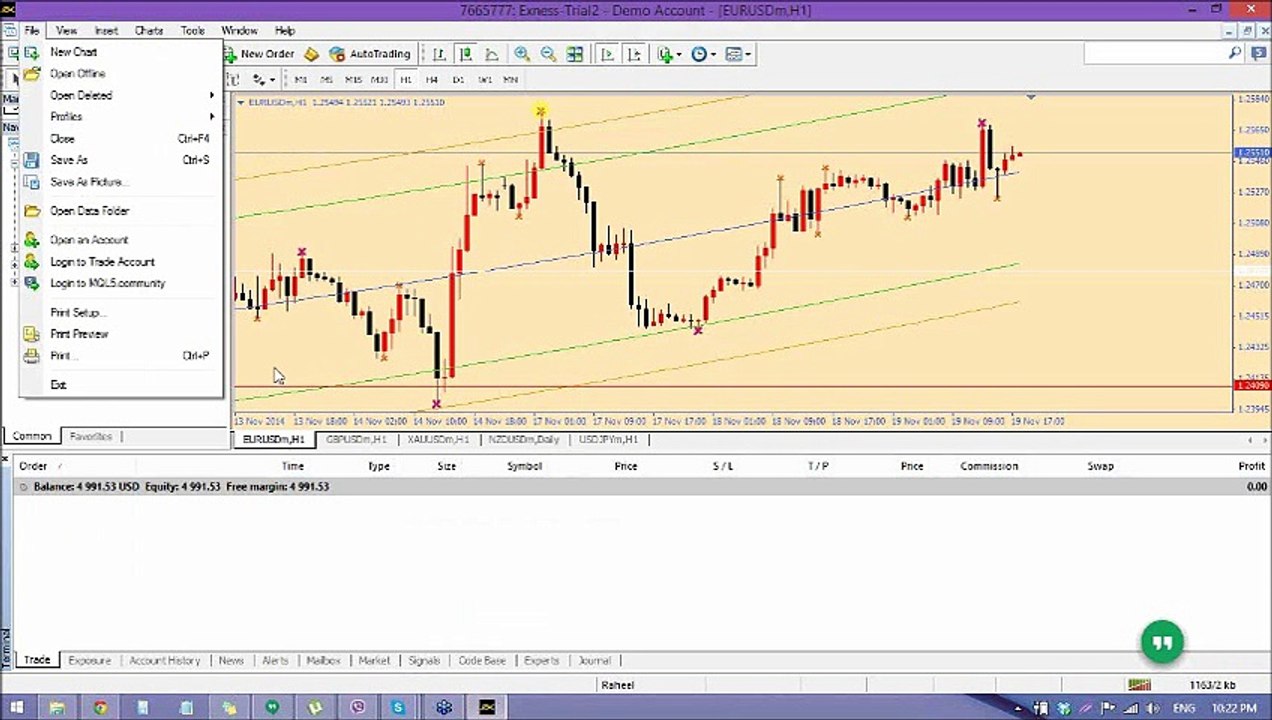Open the Insert menu
The width and height of the screenshot is (1272, 720).
pyautogui.click(x=106, y=31)
